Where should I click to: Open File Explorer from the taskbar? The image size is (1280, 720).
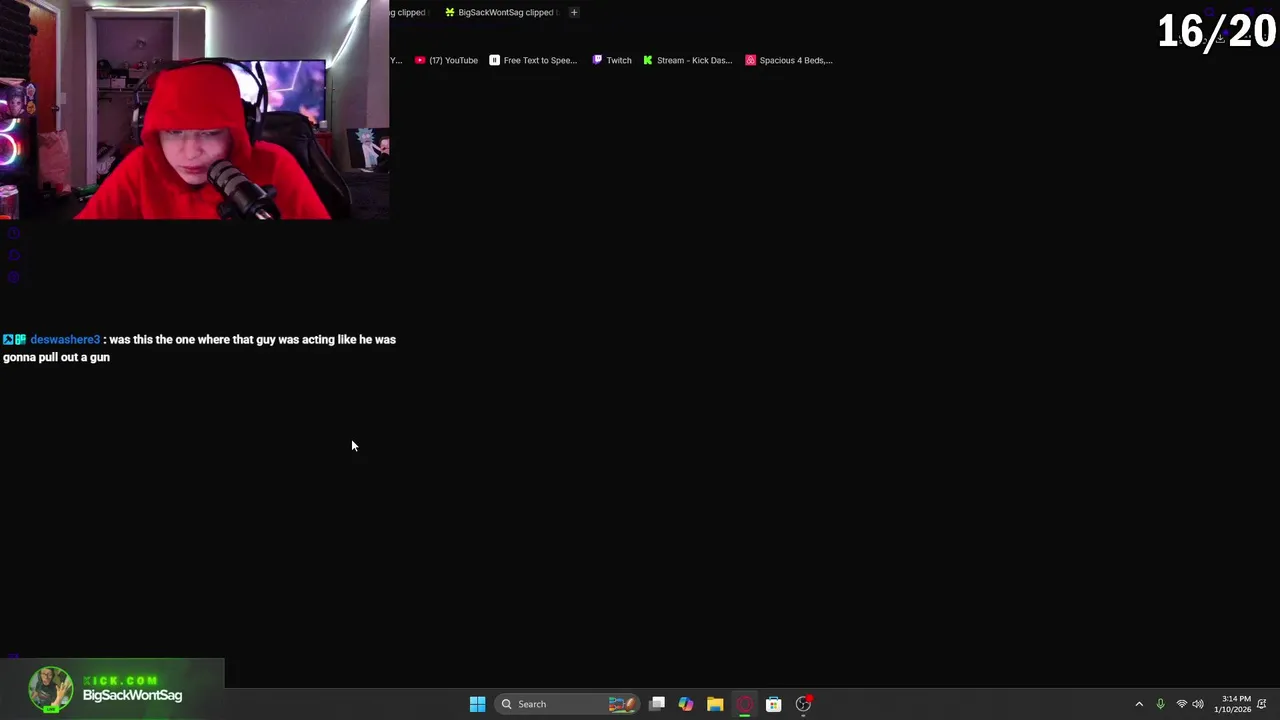click(x=715, y=704)
